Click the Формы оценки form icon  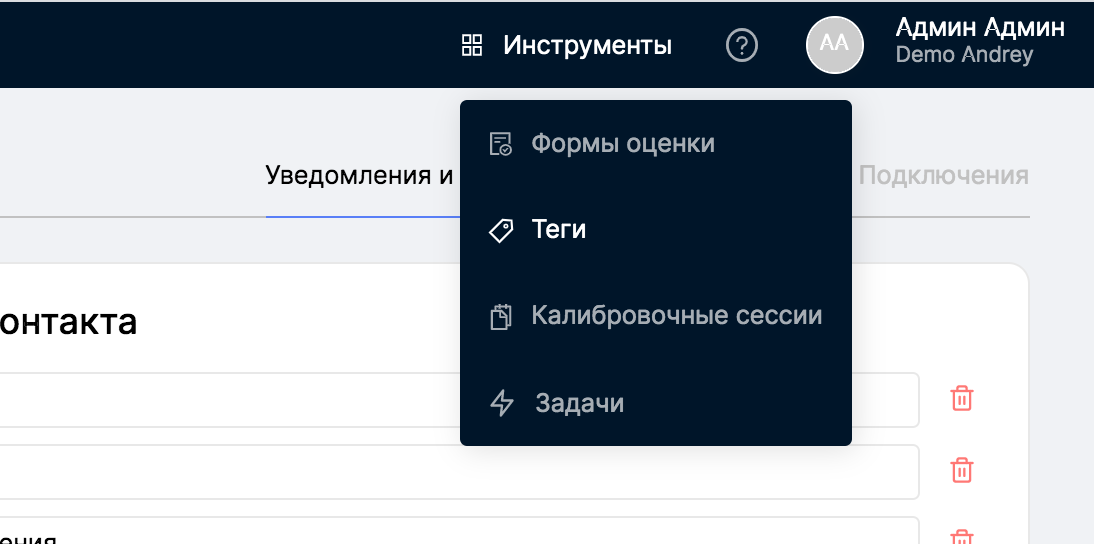[501, 144]
